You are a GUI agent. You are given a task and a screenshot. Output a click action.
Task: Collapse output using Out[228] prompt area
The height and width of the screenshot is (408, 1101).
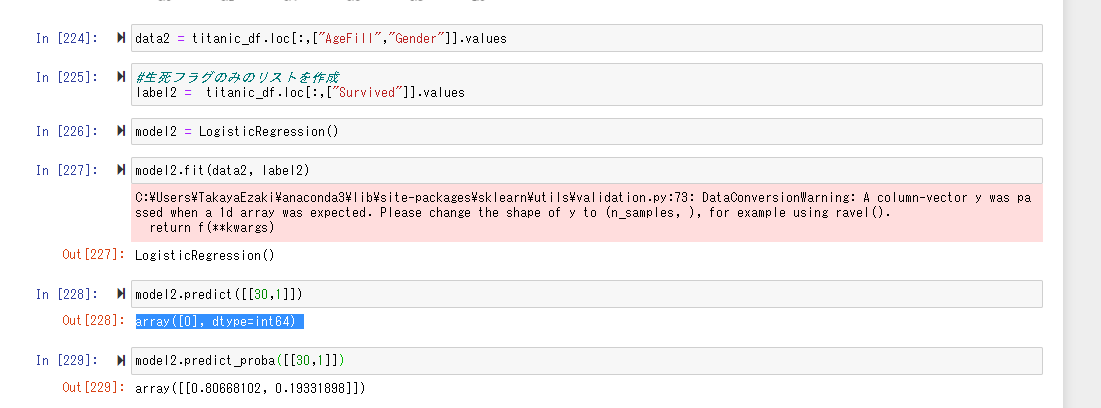click(93, 321)
